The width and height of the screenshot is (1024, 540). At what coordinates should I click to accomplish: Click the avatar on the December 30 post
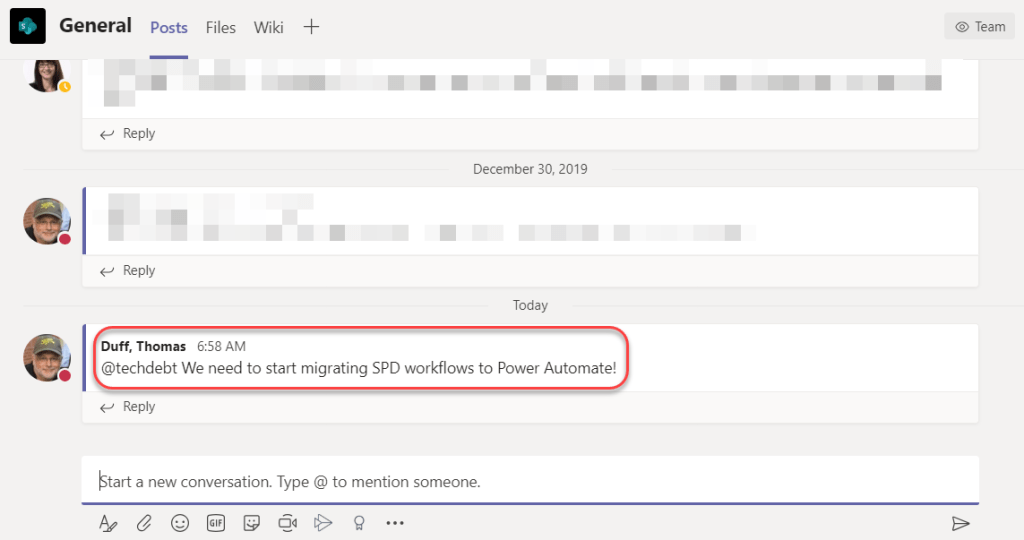(47, 221)
